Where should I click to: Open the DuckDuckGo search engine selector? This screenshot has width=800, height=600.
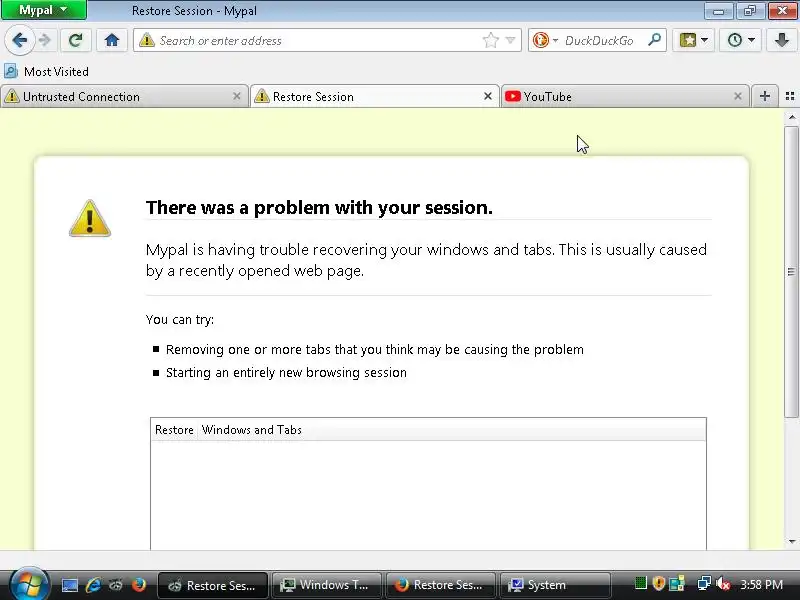tap(544, 40)
